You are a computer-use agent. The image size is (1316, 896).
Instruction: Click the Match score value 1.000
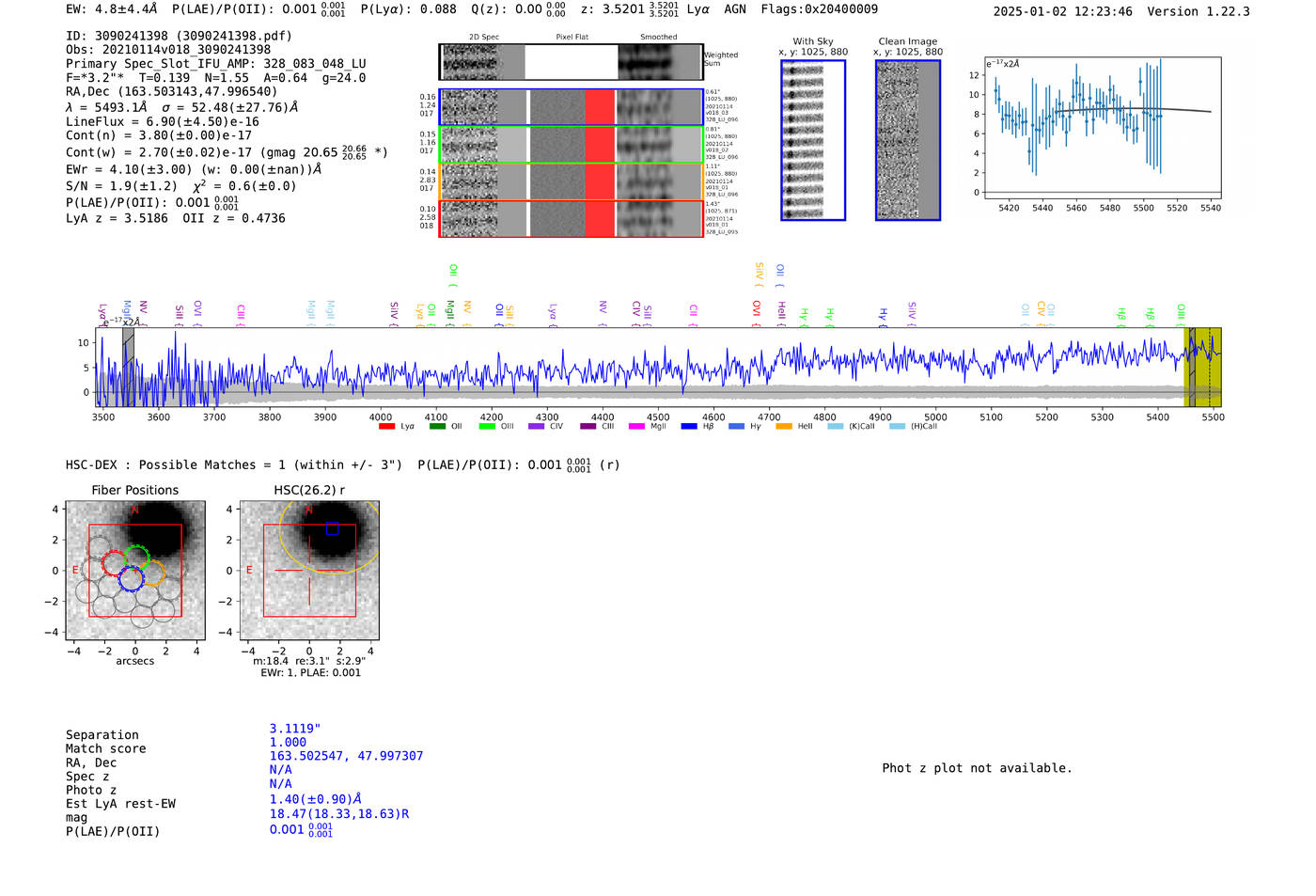[288, 743]
